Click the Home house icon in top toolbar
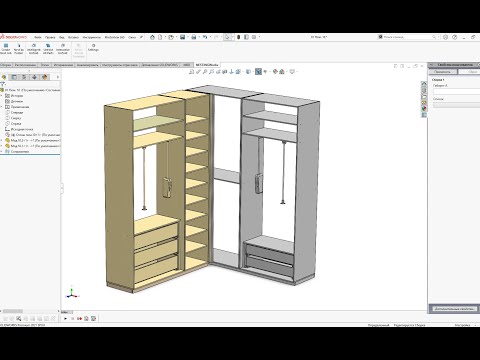The width and height of the screenshot is (480, 360). (152, 37)
